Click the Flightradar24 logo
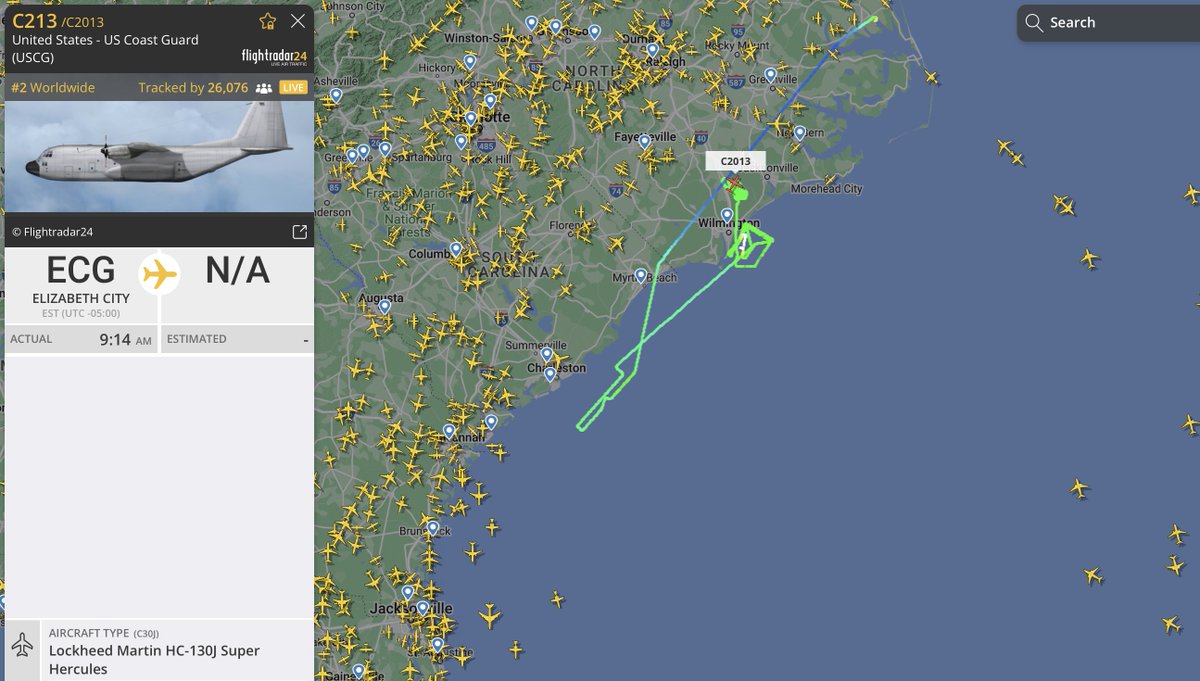Screen dimensions: 1200x681 tap(274, 56)
